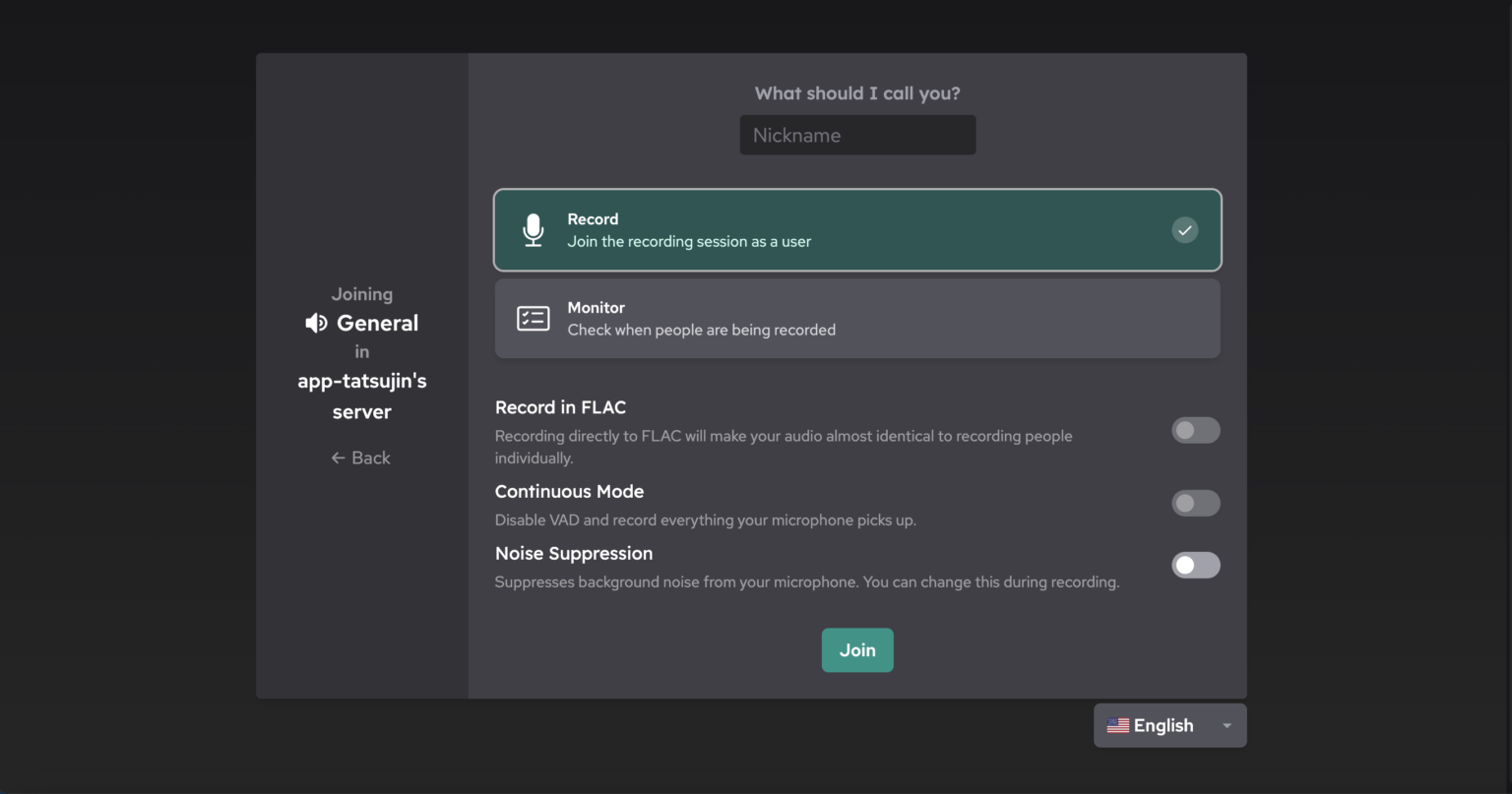Turn on Continuous Mode toggle
This screenshot has height=794, width=1512.
(x=1195, y=503)
